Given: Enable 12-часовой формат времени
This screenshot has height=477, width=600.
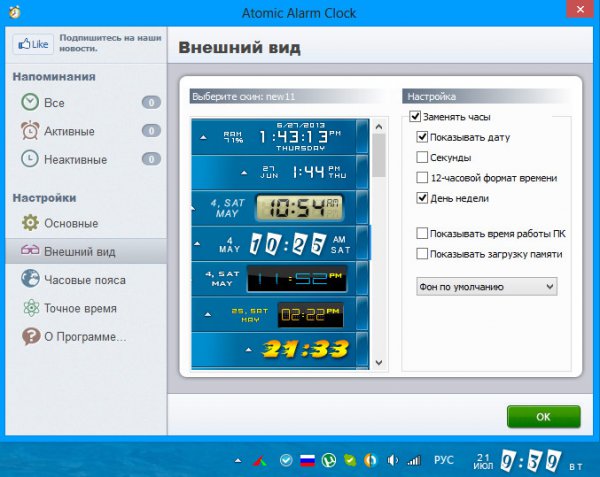Looking at the screenshot, I should tap(422, 177).
